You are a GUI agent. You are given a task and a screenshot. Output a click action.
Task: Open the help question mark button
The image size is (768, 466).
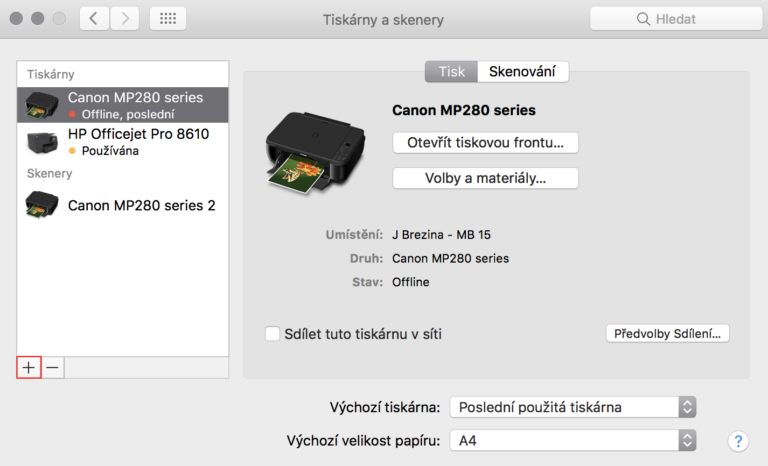click(738, 440)
